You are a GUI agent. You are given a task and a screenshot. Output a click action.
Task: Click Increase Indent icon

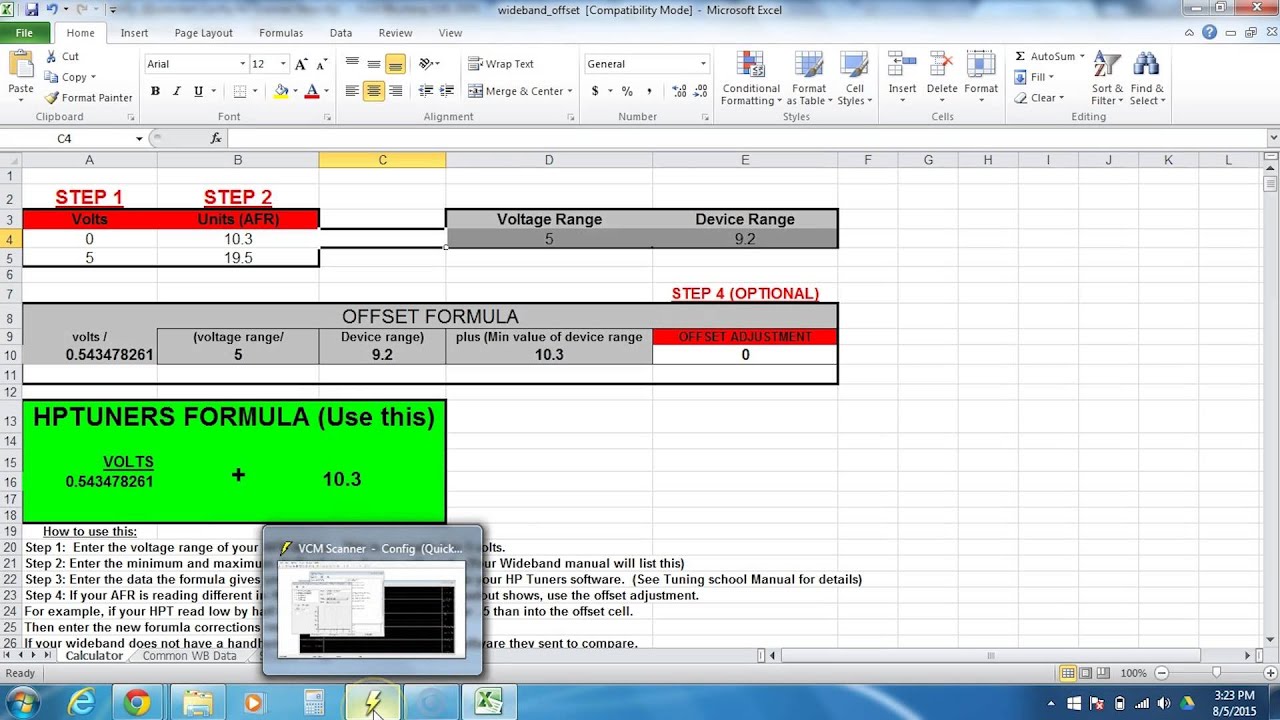click(x=448, y=91)
